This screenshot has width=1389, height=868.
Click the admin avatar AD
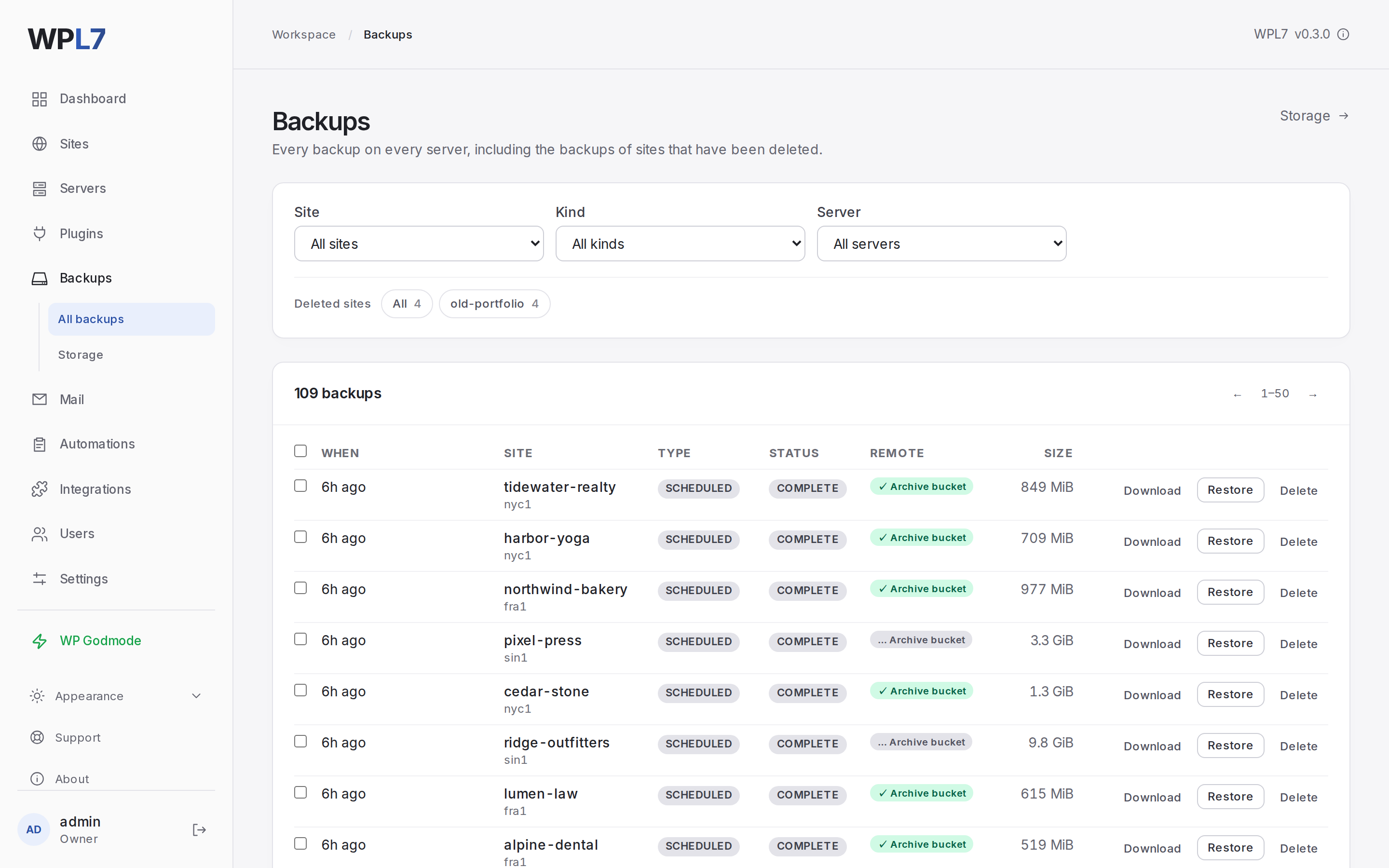[x=34, y=830]
